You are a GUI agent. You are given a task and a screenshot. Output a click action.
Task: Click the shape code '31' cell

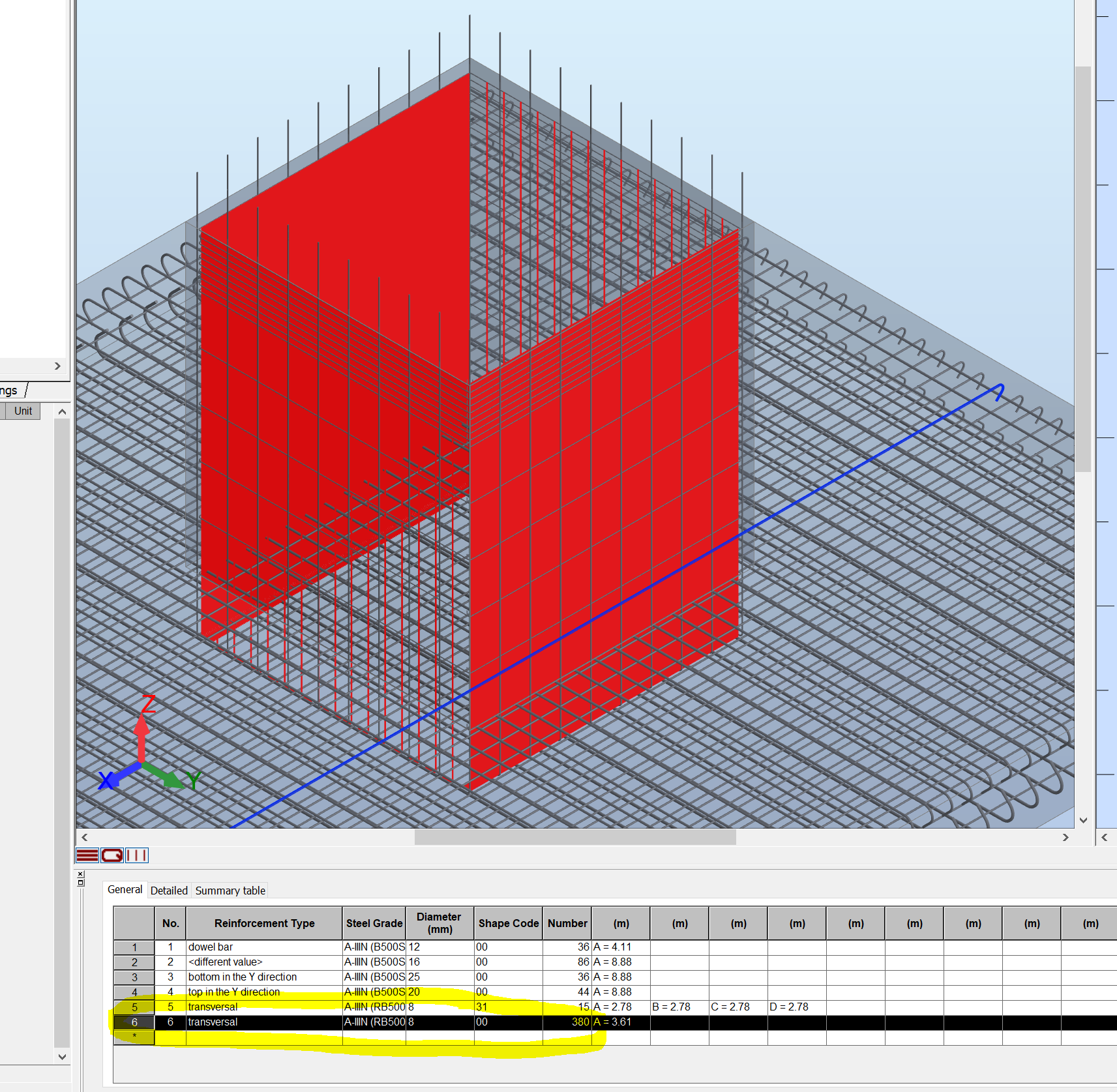[509, 1007]
